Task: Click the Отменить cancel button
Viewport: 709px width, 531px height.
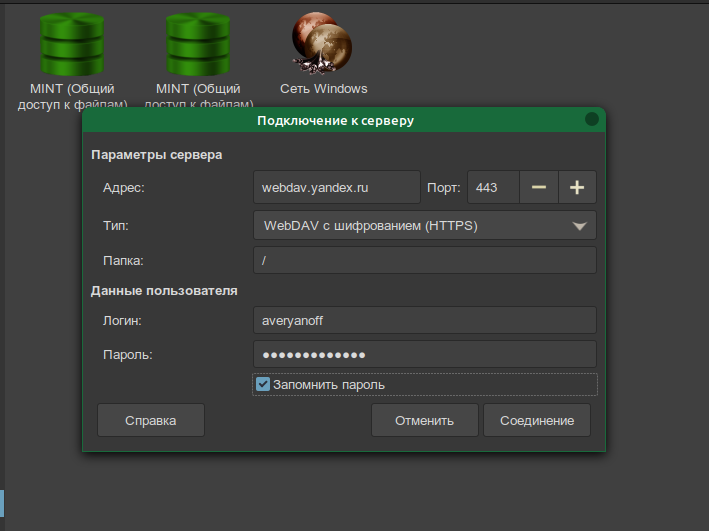Action: point(425,421)
